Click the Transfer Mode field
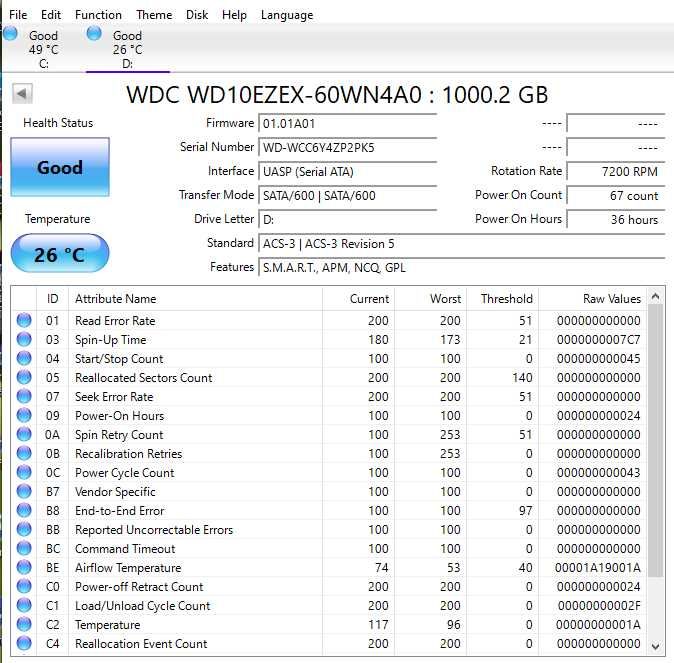This screenshot has height=663, width=674. [x=347, y=196]
